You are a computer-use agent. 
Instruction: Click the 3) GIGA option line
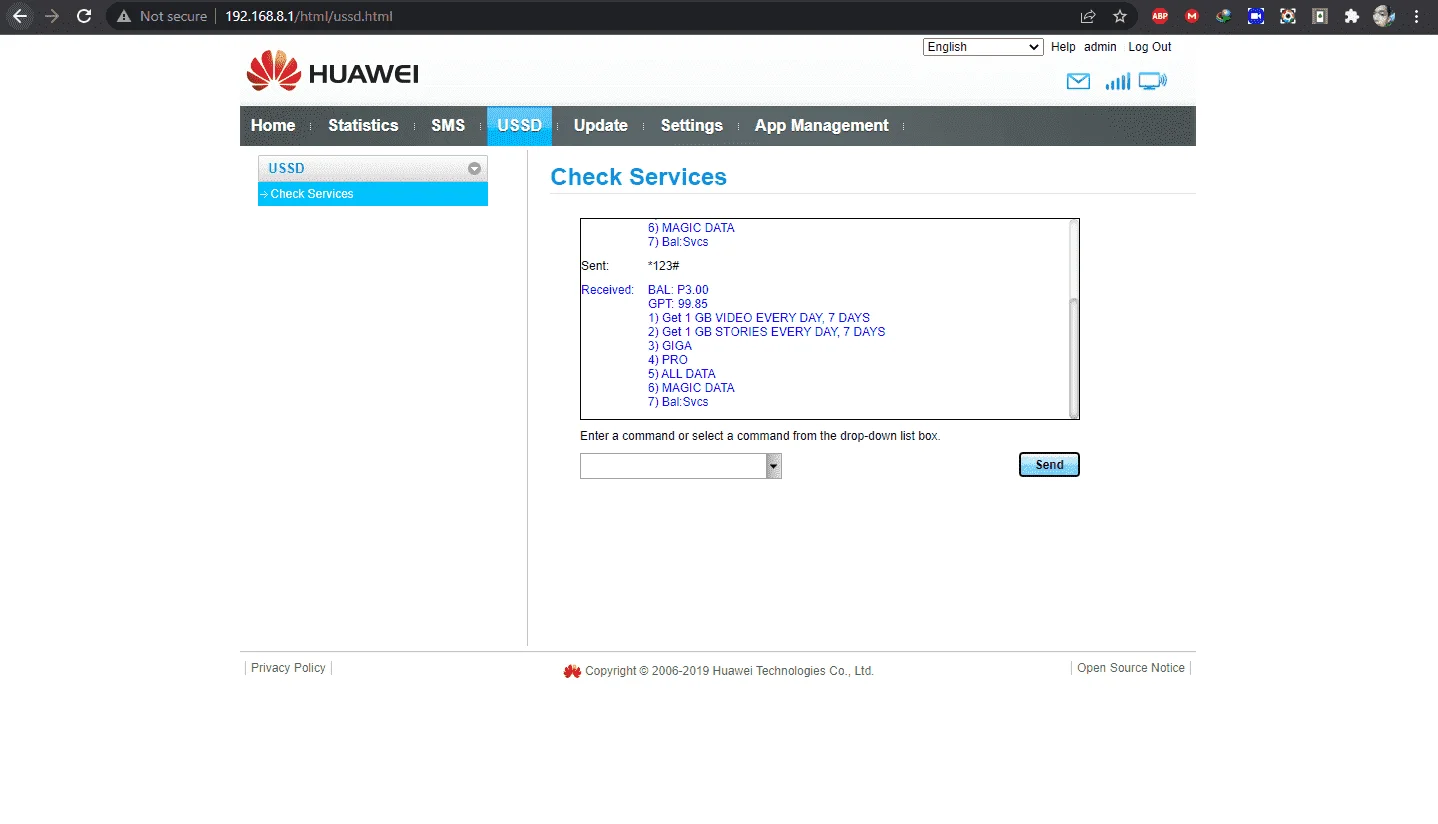670,346
